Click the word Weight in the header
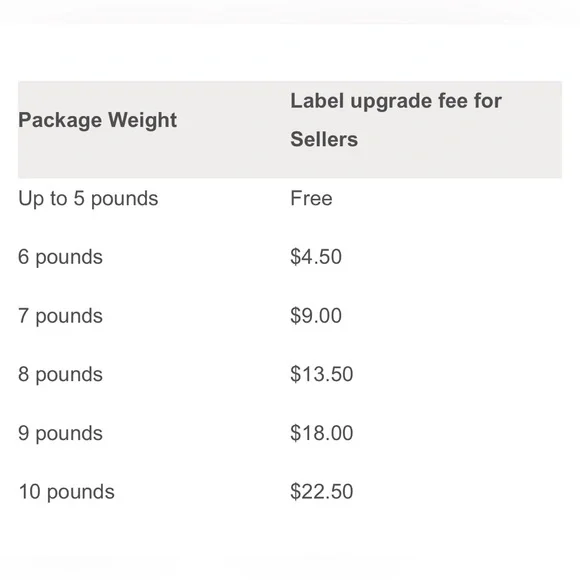580x580 pixels. click(x=142, y=120)
